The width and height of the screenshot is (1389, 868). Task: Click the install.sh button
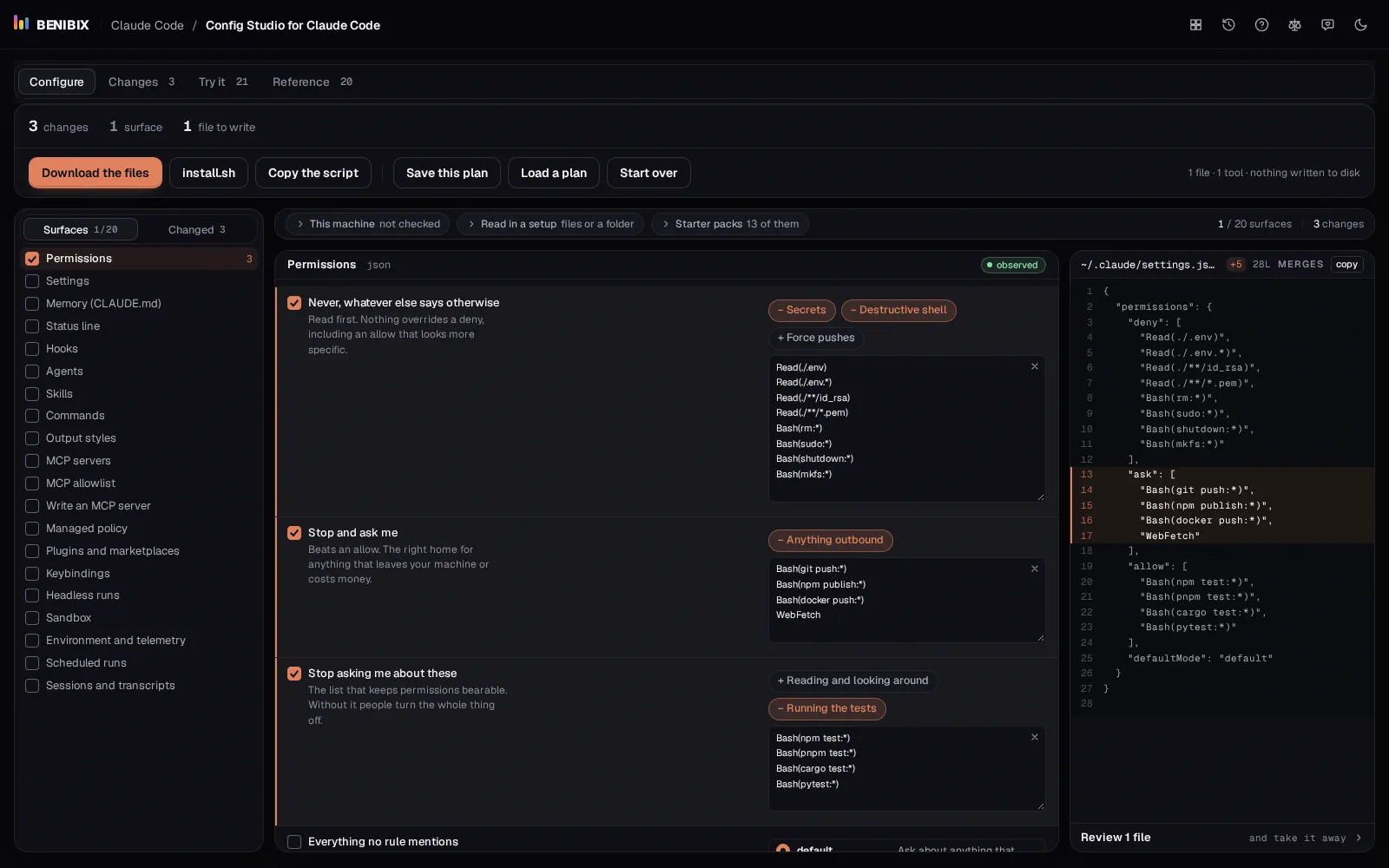click(208, 173)
